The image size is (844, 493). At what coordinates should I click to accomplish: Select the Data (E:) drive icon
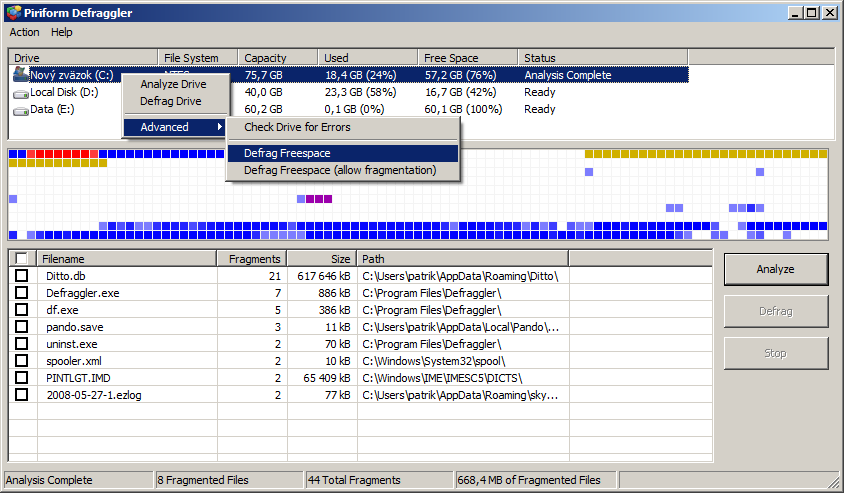[20, 110]
